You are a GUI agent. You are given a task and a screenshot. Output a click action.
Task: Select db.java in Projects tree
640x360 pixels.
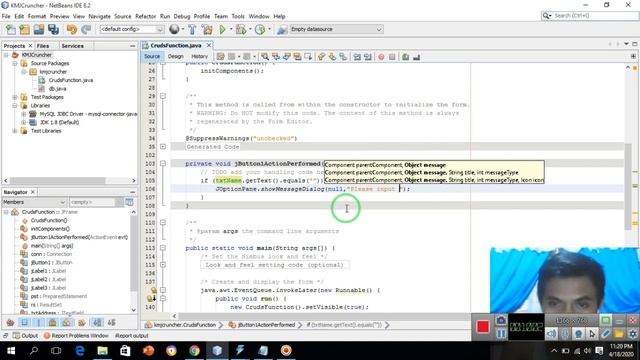58,89
